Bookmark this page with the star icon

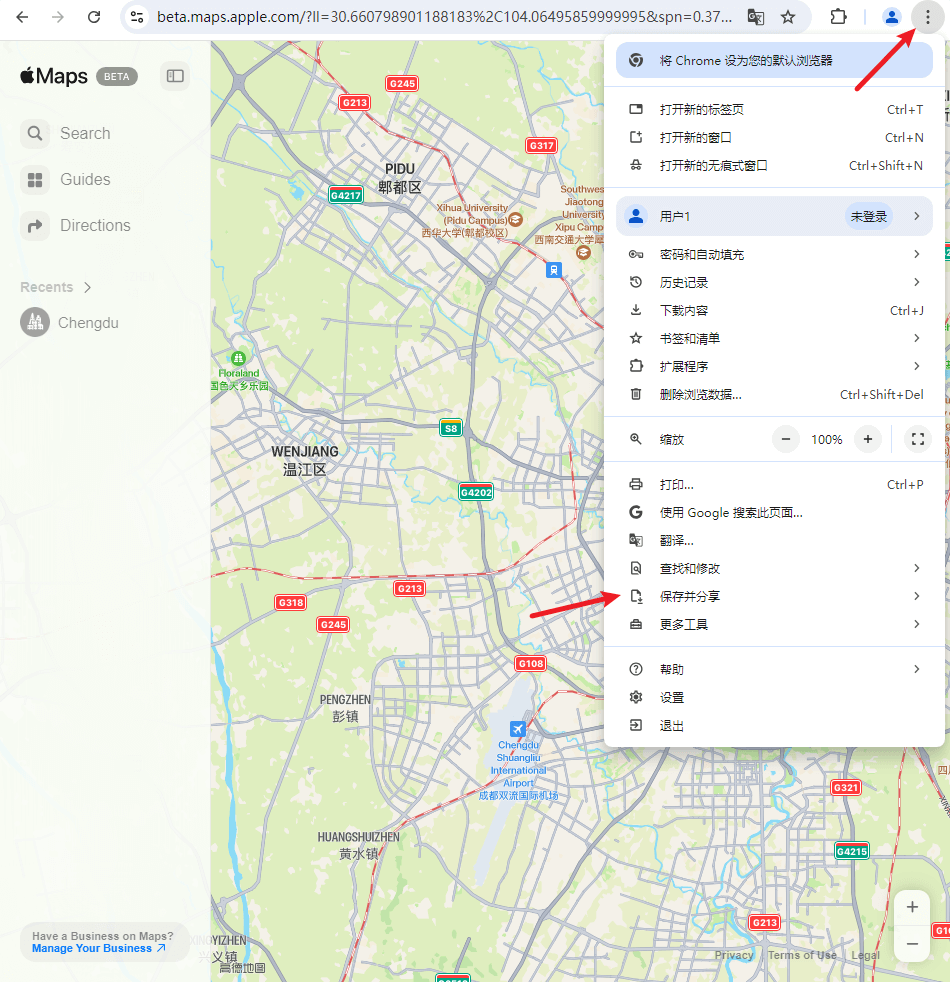787,17
